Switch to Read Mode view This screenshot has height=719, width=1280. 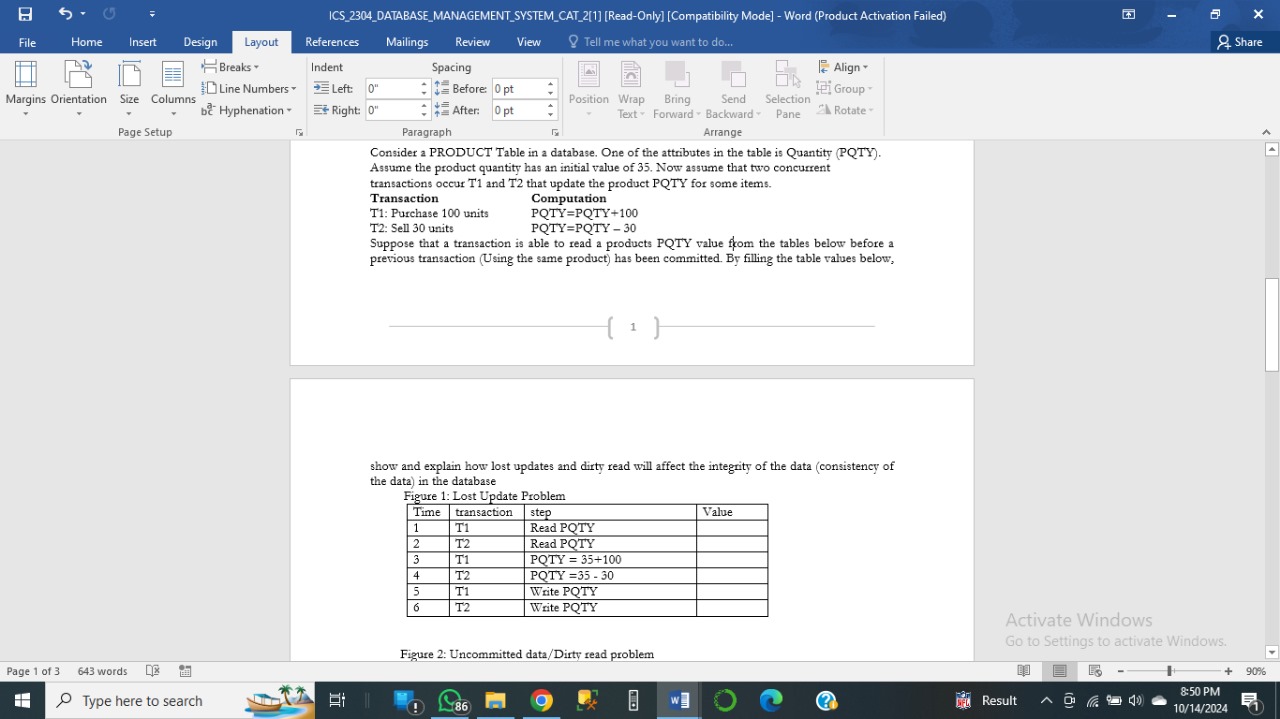(x=1022, y=671)
